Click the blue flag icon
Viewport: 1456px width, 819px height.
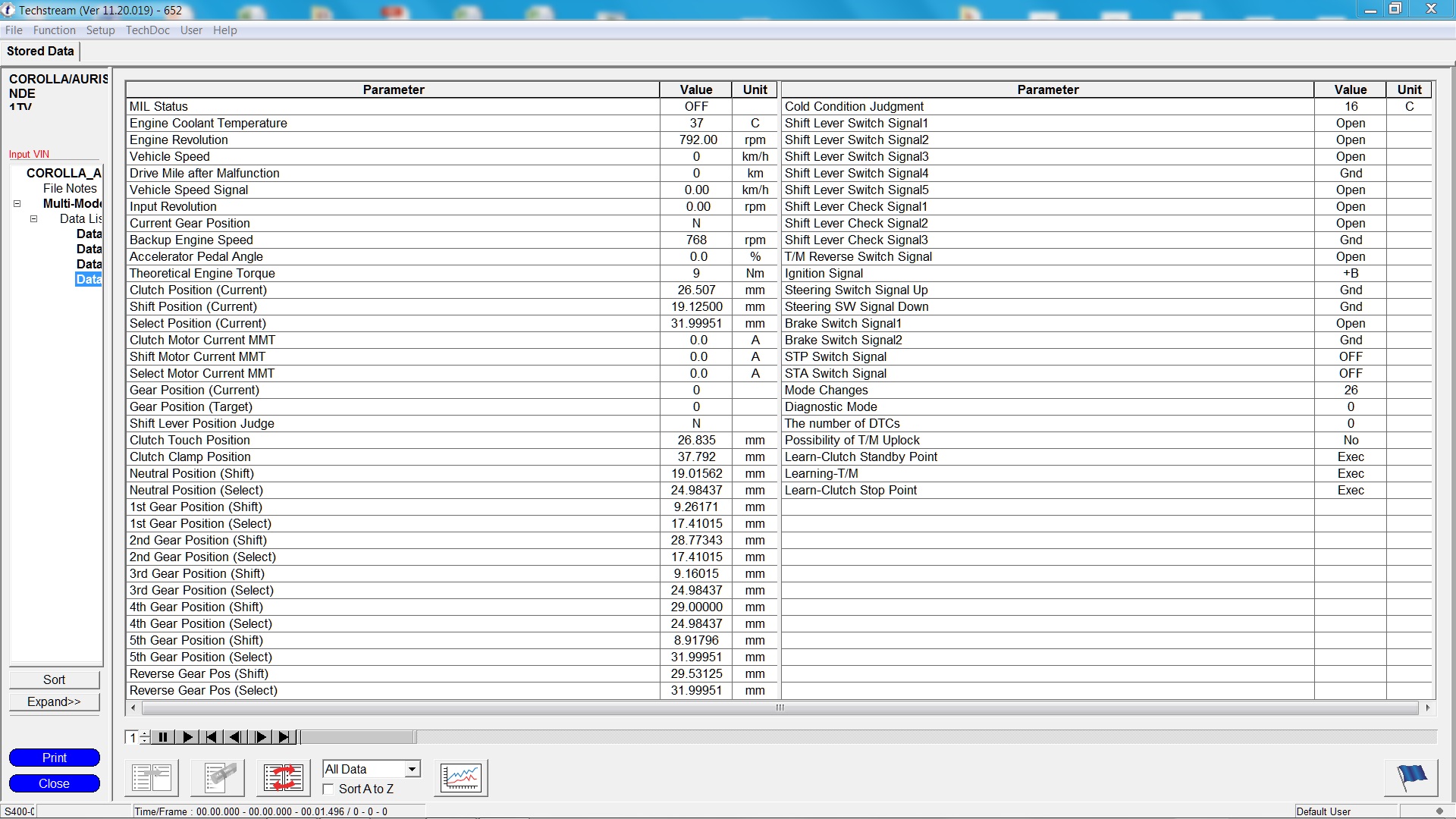point(1410,777)
